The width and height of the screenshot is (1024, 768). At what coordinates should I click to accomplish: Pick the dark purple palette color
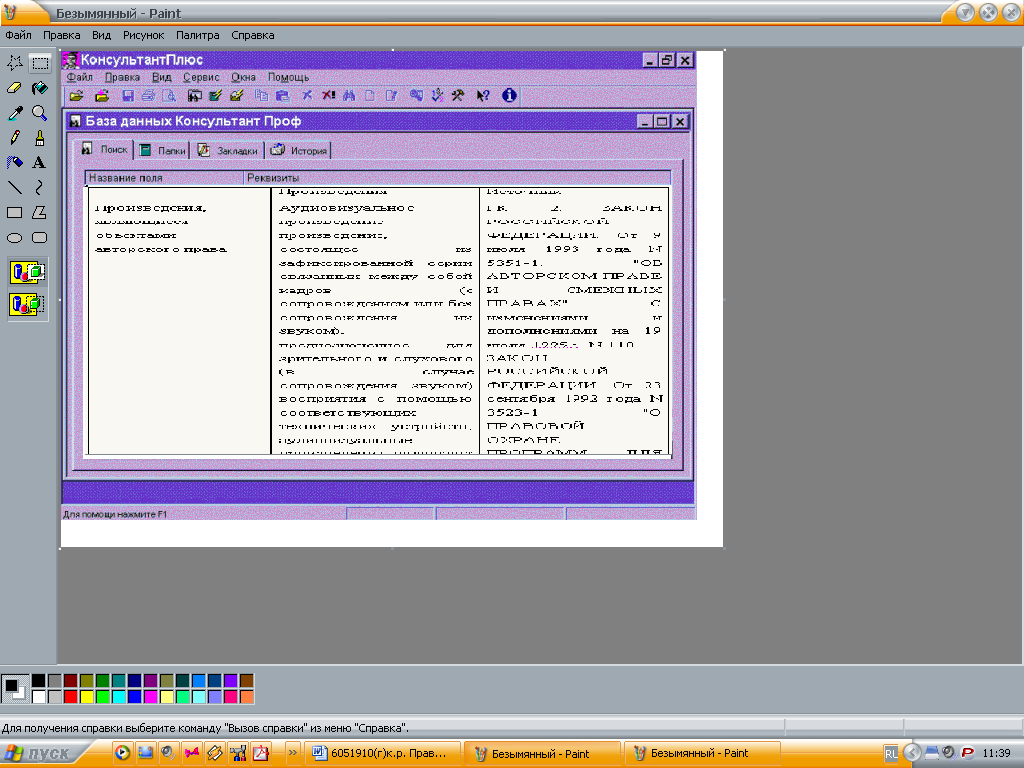(x=150, y=681)
